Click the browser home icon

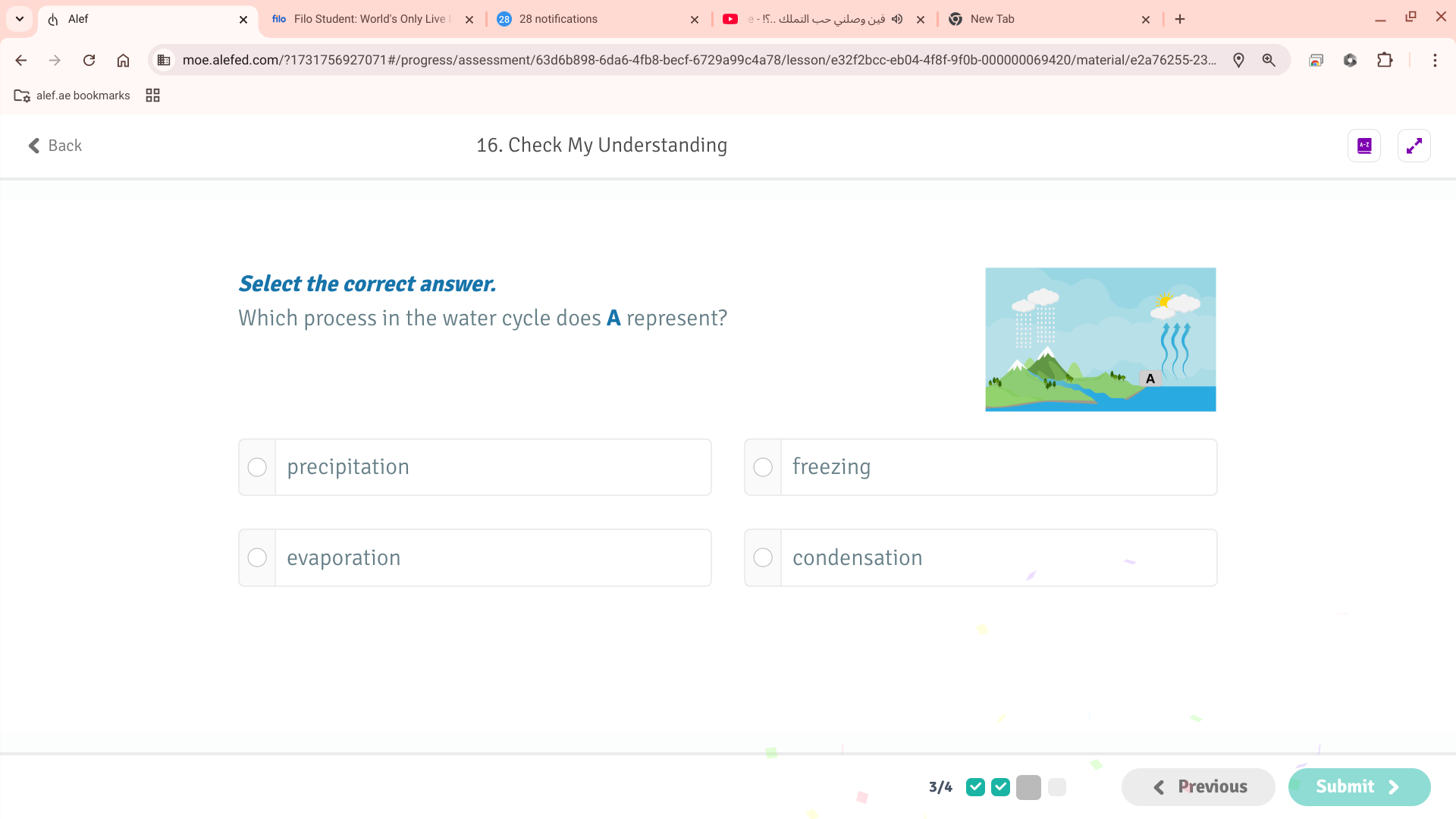123,60
